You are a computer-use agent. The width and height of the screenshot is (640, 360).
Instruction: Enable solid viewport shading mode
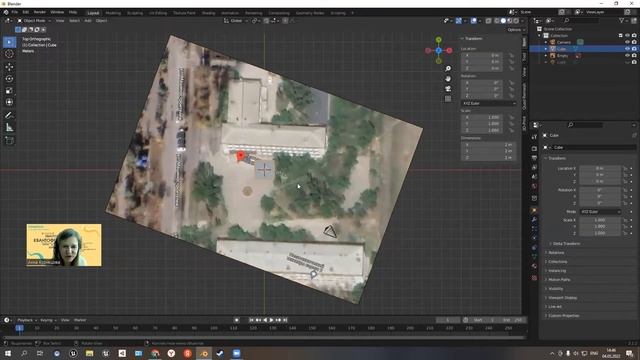click(x=503, y=21)
